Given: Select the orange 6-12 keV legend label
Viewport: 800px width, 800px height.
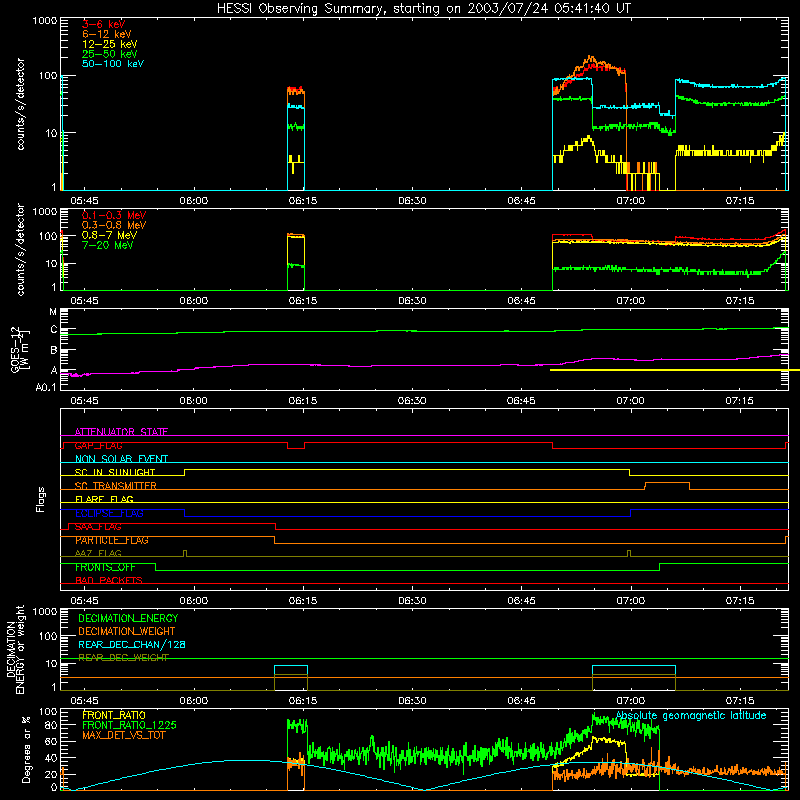Looking at the screenshot, I should (107, 34).
